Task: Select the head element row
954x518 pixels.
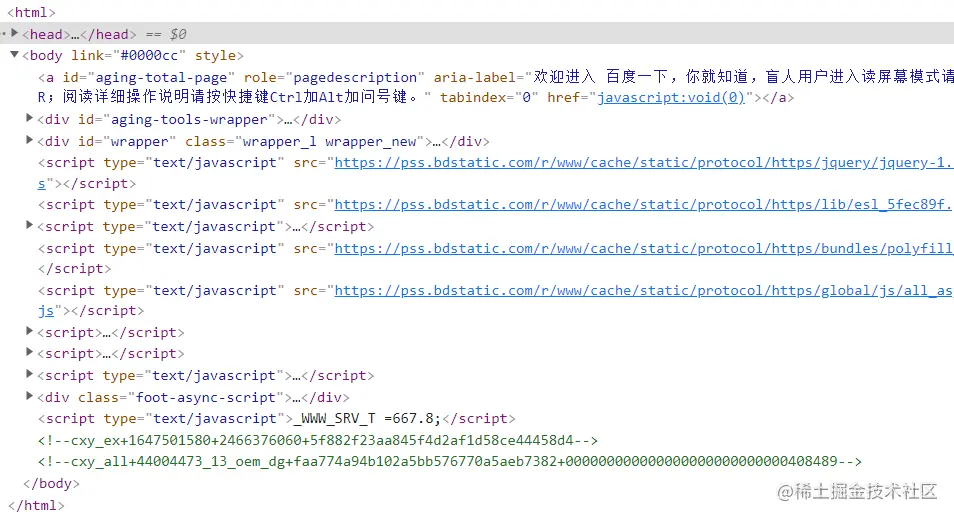Action: tap(477, 34)
